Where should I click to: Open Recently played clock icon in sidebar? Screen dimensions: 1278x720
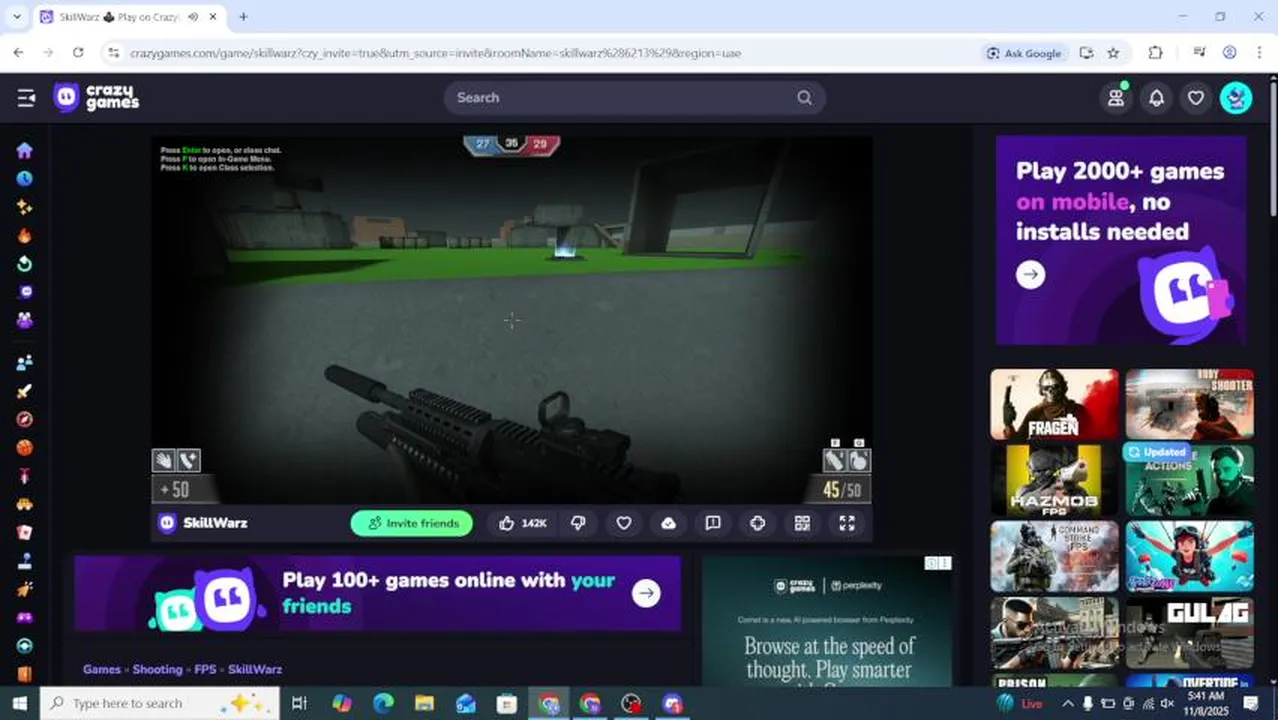tap(24, 178)
